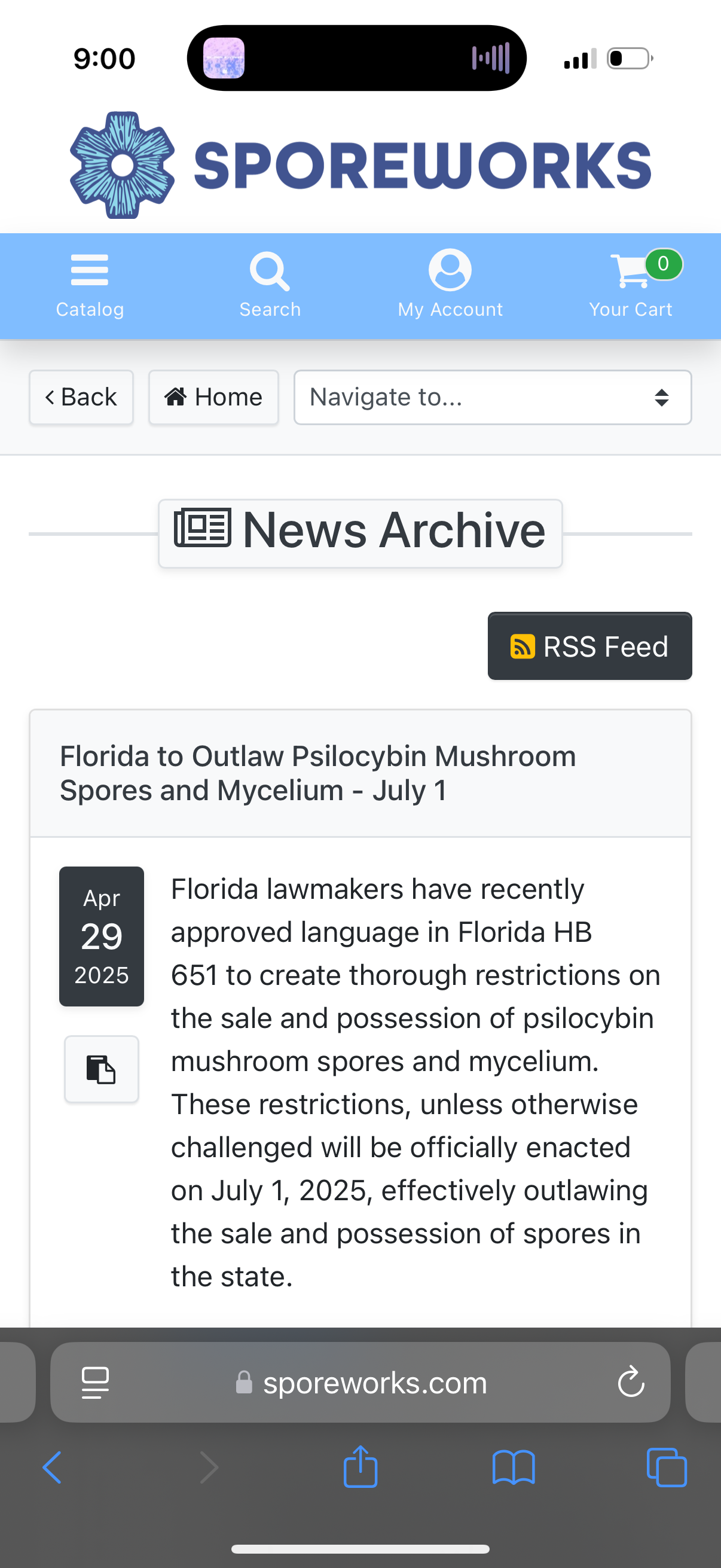721x1568 pixels.
Task: Reload the sporeworks.com page
Action: [x=631, y=1383]
